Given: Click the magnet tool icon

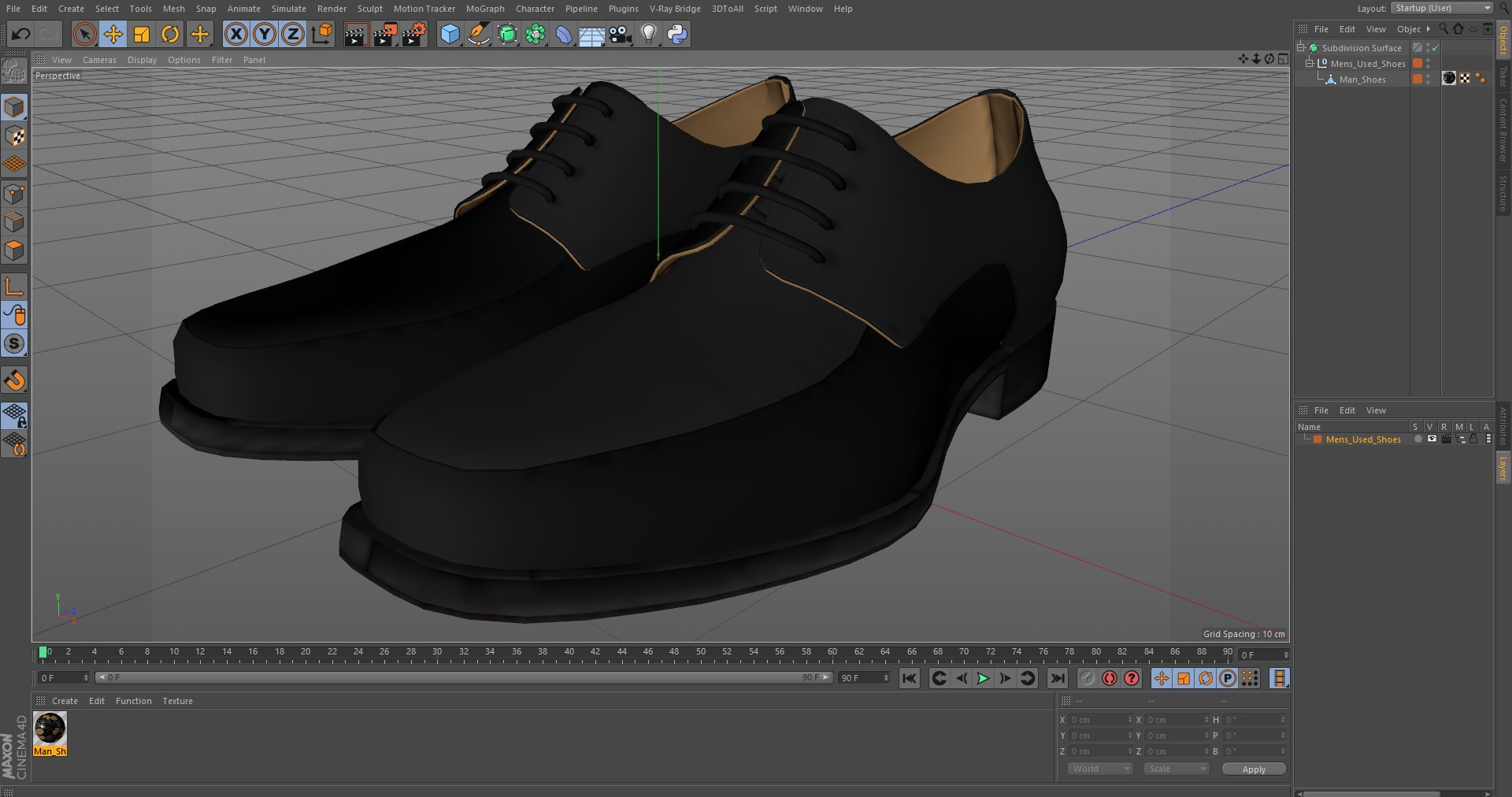Looking at the screenshot, I should (14, 380).
